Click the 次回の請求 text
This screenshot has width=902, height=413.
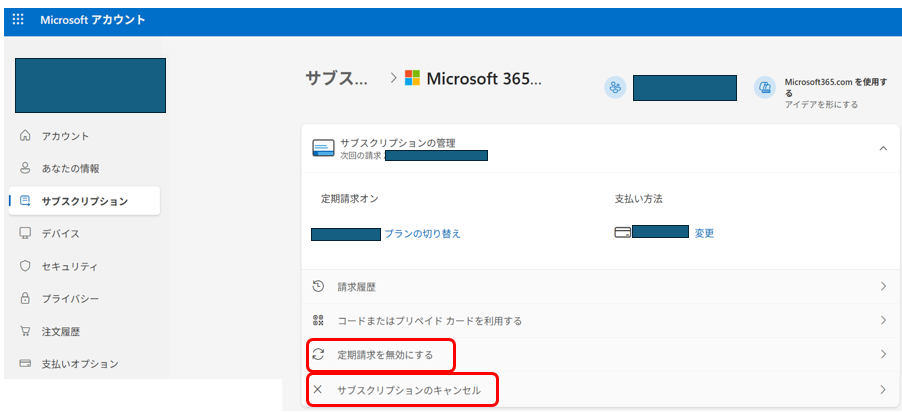coord(361,155)
